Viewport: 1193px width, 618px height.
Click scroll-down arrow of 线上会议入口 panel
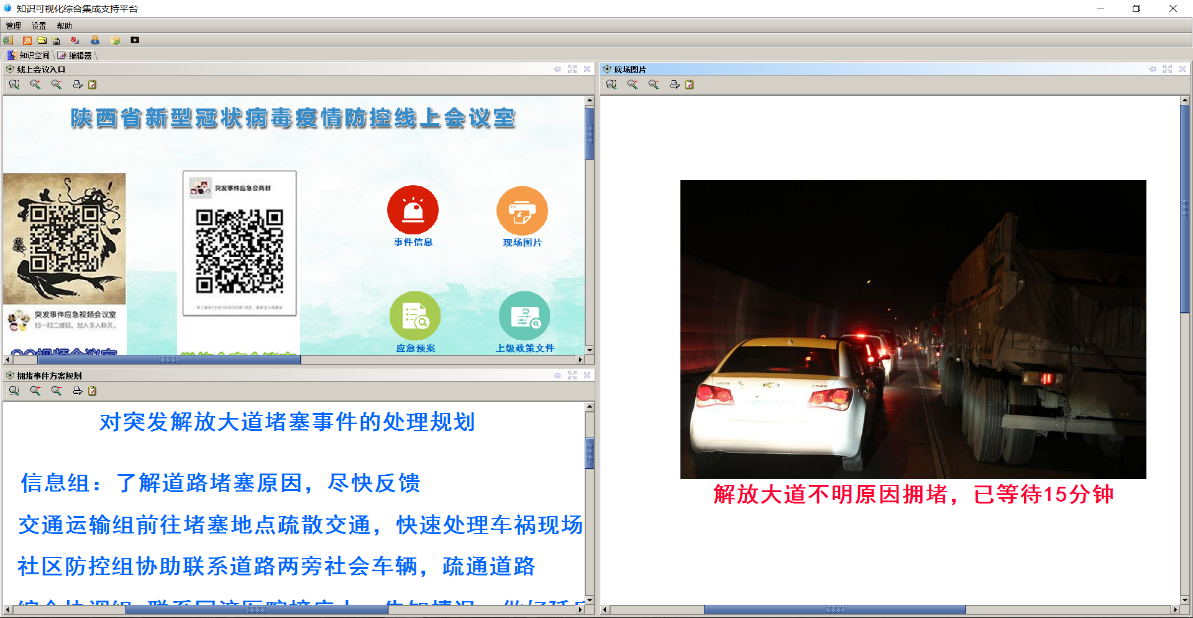[590, 349]
